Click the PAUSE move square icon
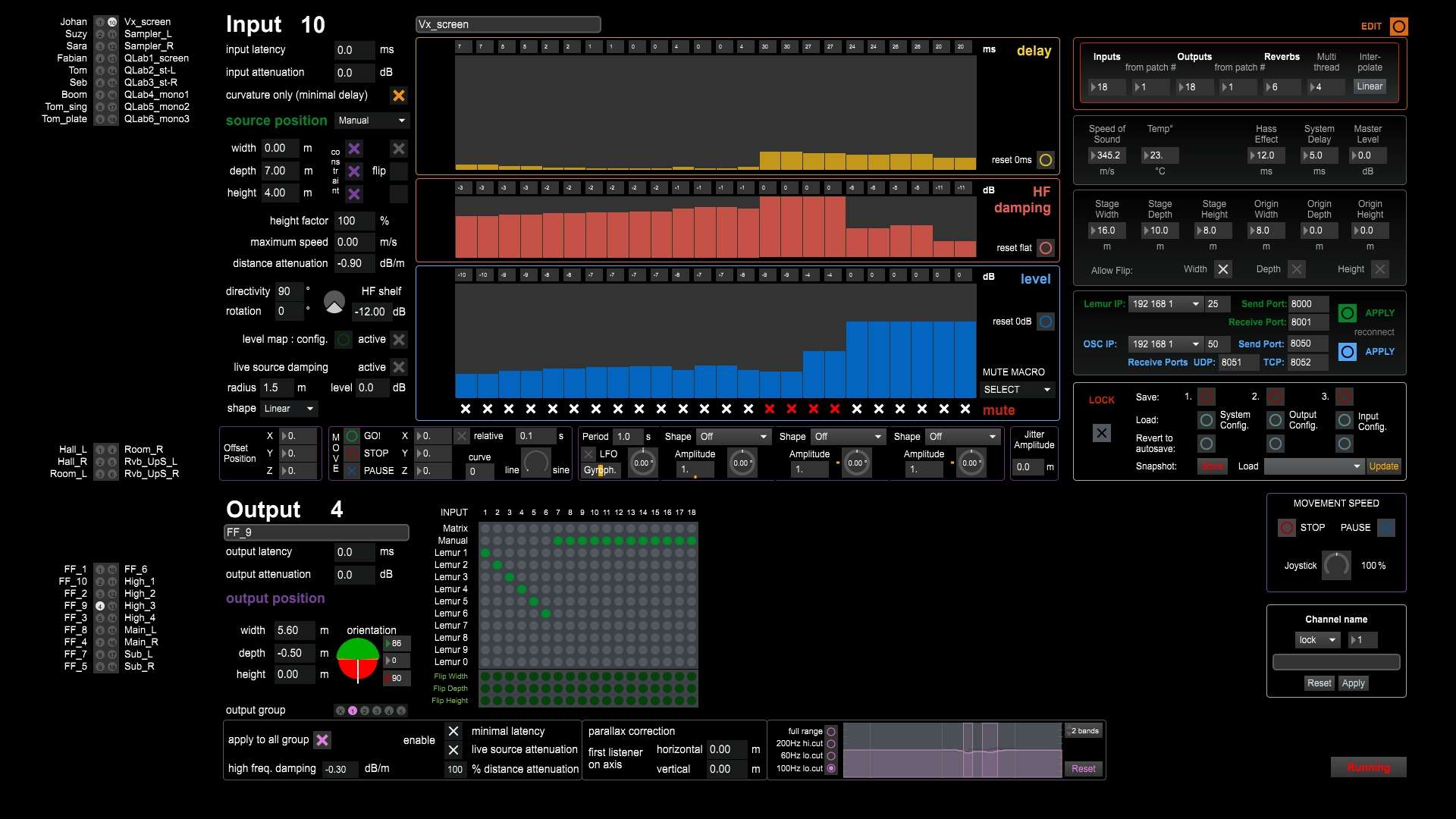The height and width of the screenshot is (819, 1456). pos(352,471)
